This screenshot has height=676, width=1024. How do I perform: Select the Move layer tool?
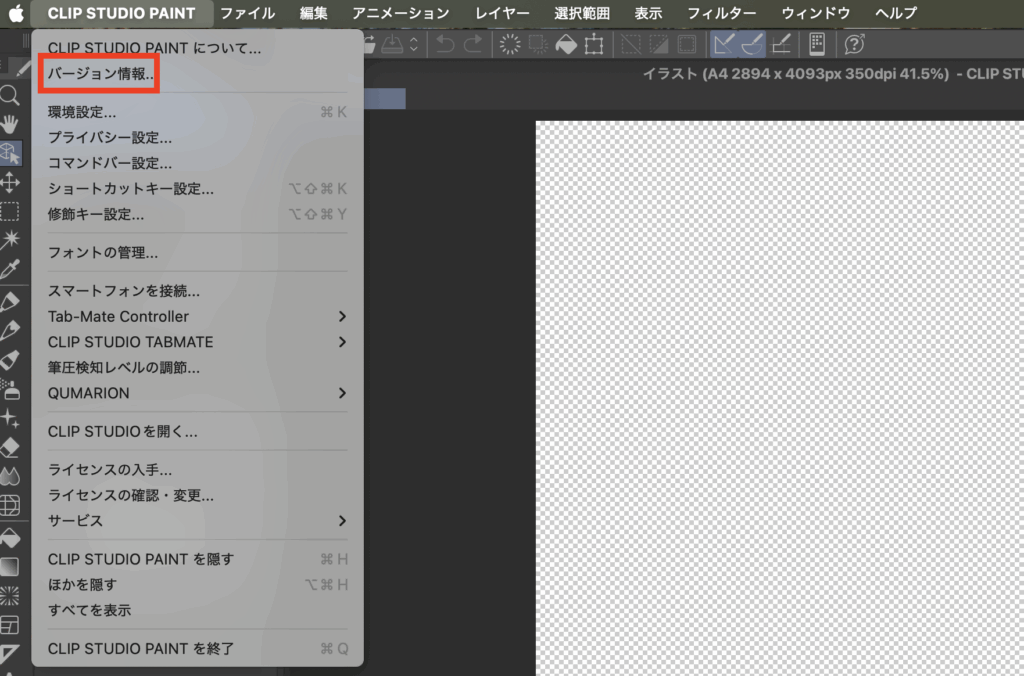click(x=10, y=182)
